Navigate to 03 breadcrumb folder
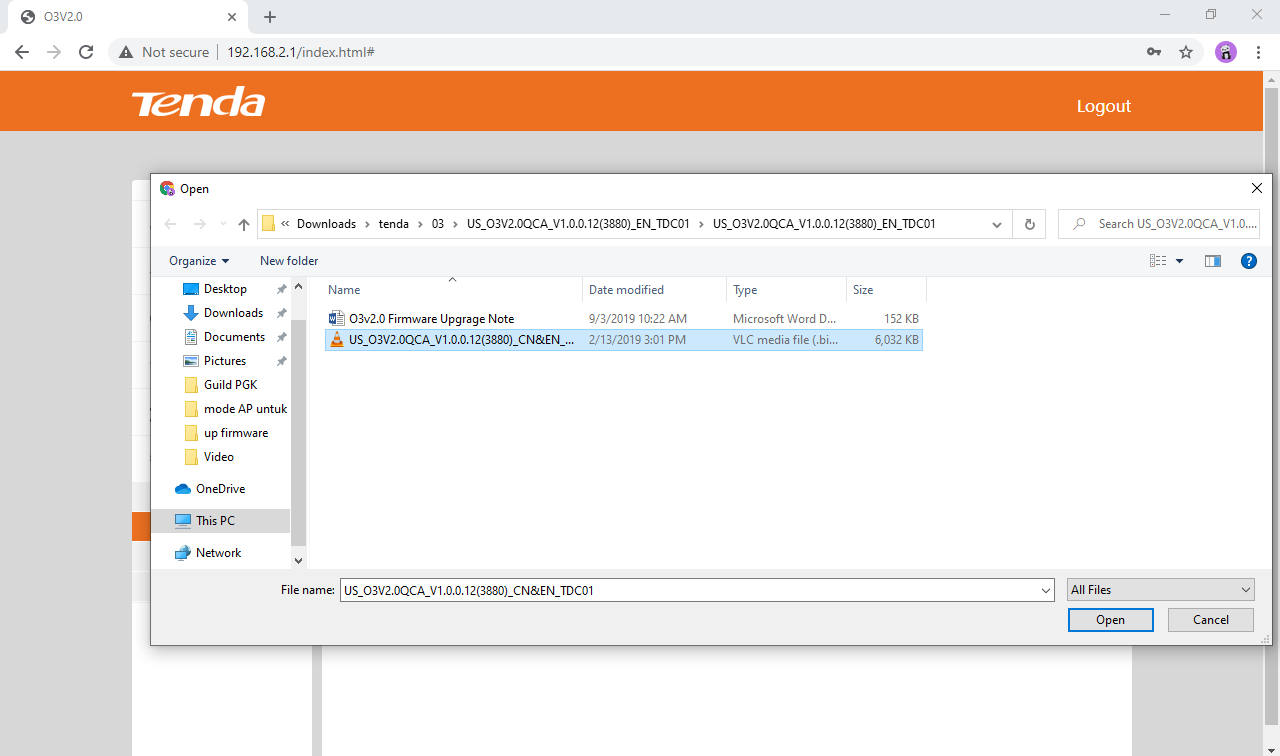 pos(438,224)
